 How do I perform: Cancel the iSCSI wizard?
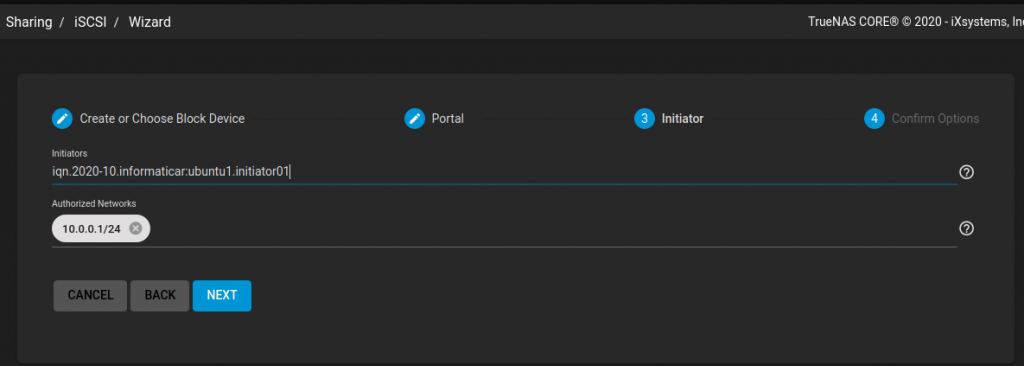[90, 295]
